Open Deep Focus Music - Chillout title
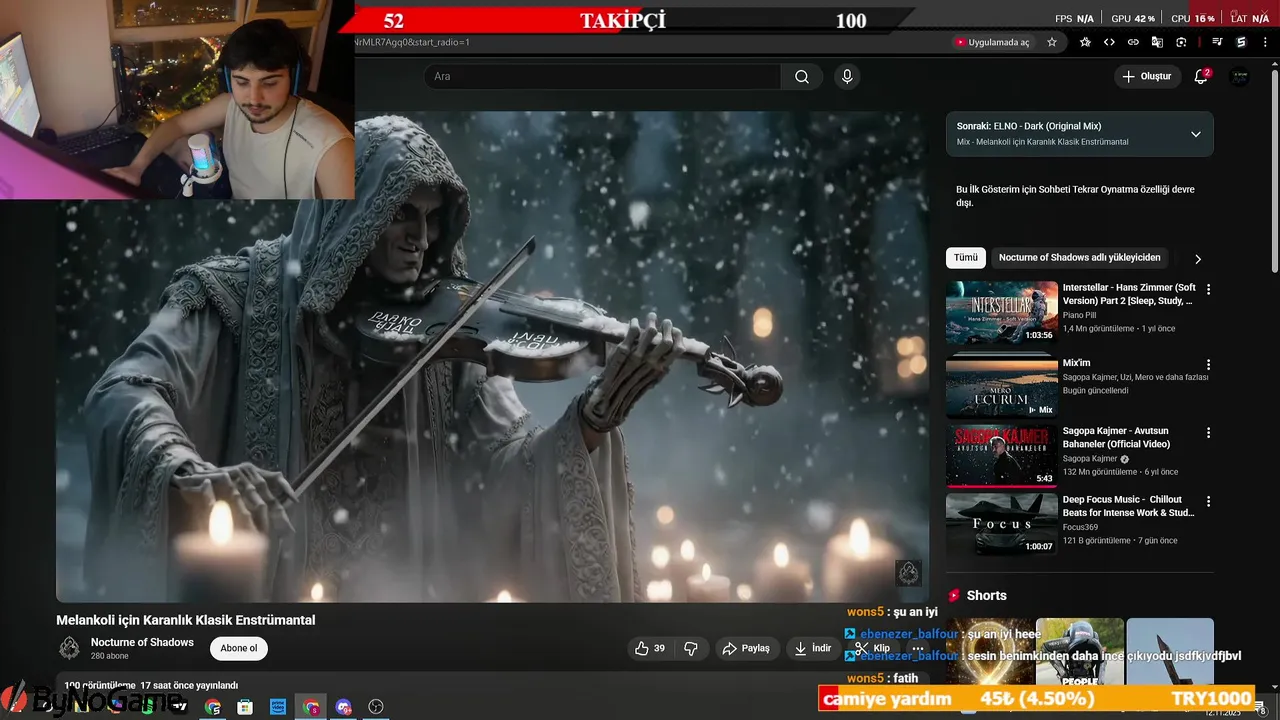The height and width of the screenshot is (720, 1280). click(1128, 506)
